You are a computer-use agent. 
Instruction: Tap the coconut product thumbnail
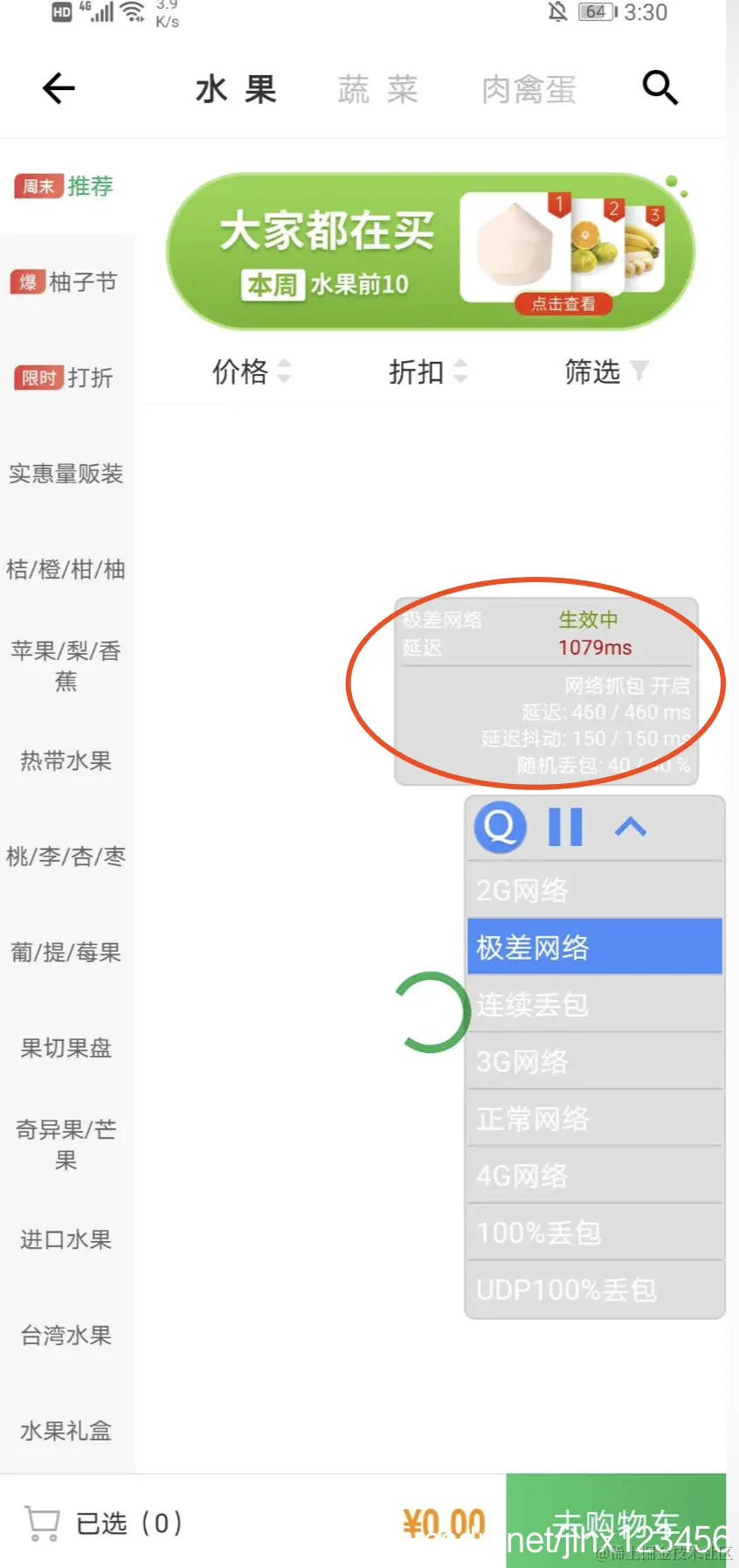(515, 248)
